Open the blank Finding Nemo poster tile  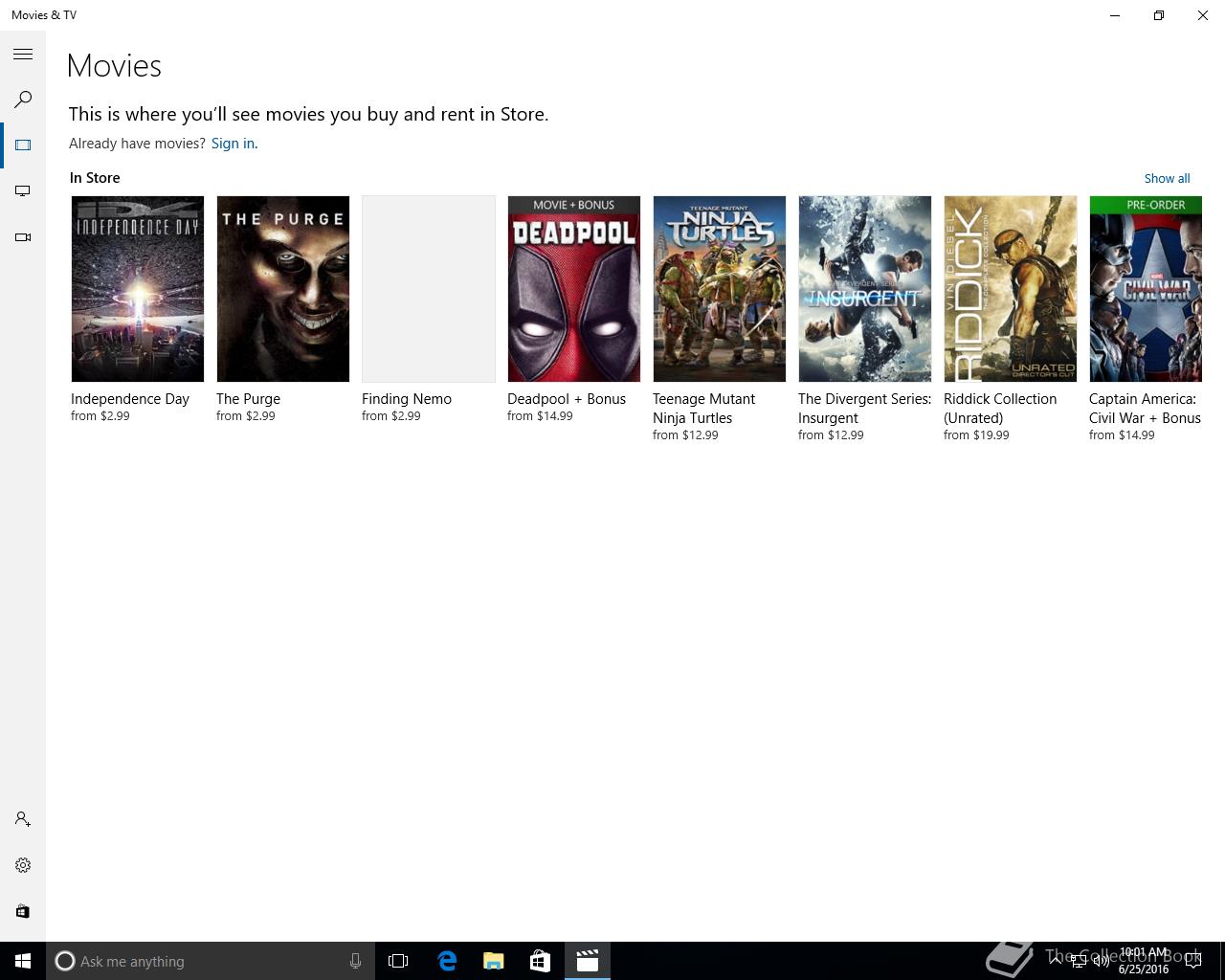point(429,289)
